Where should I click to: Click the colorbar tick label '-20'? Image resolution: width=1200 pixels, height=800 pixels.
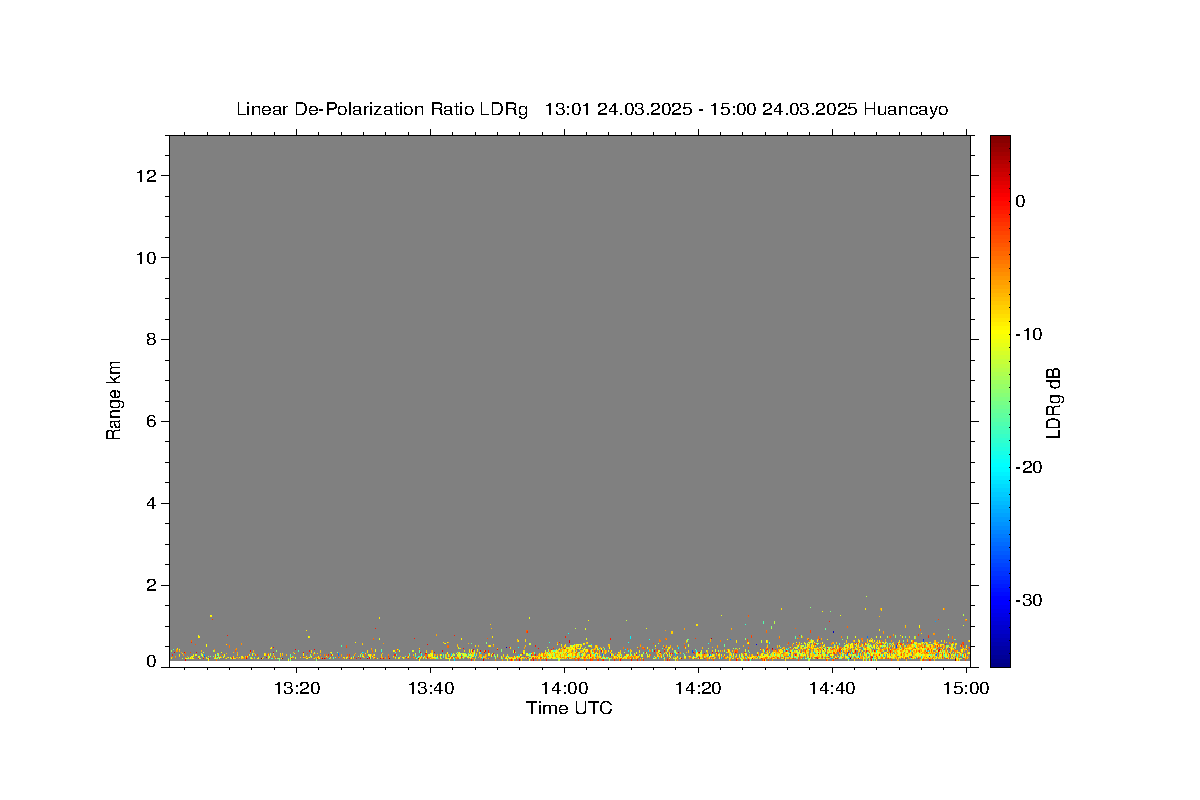[x=1030, y=467]
